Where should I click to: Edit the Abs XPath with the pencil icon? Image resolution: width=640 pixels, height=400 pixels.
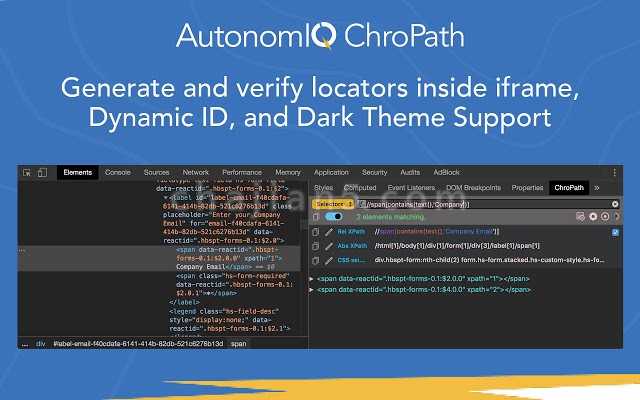(329, 247)
